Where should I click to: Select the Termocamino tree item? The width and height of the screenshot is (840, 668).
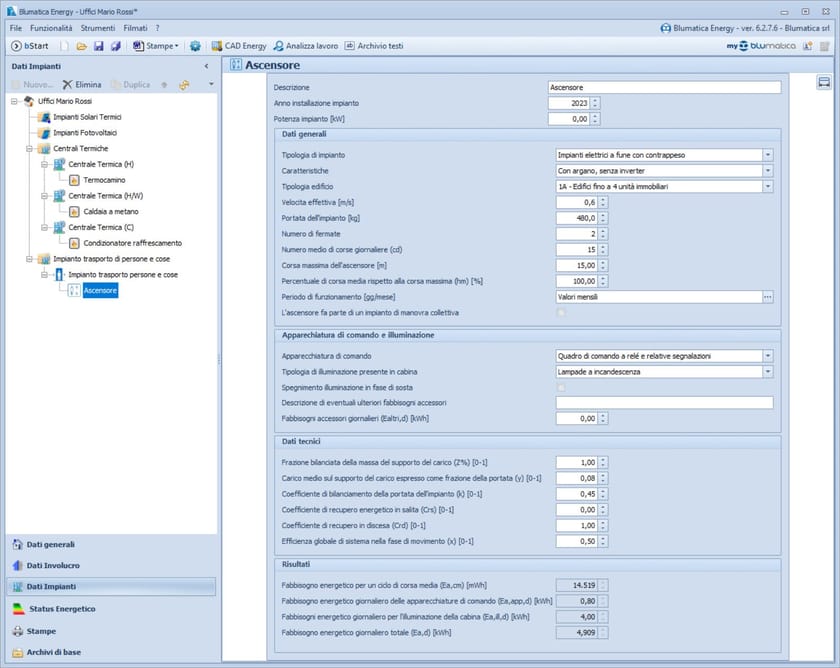[103, 179]
